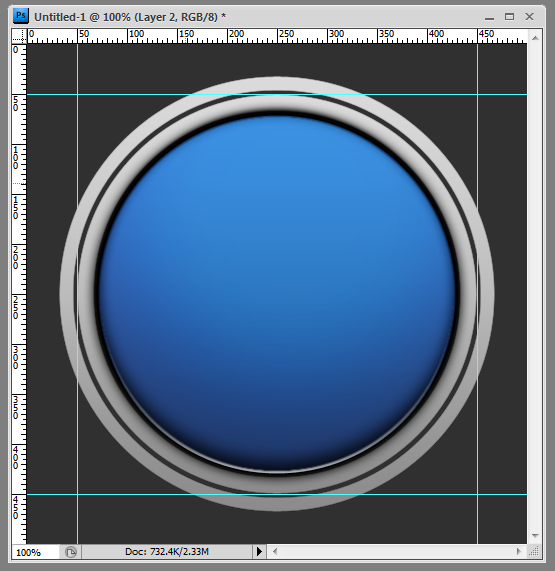
Task: Open the document info flyout arrow
Action: [x=259, y=552]
